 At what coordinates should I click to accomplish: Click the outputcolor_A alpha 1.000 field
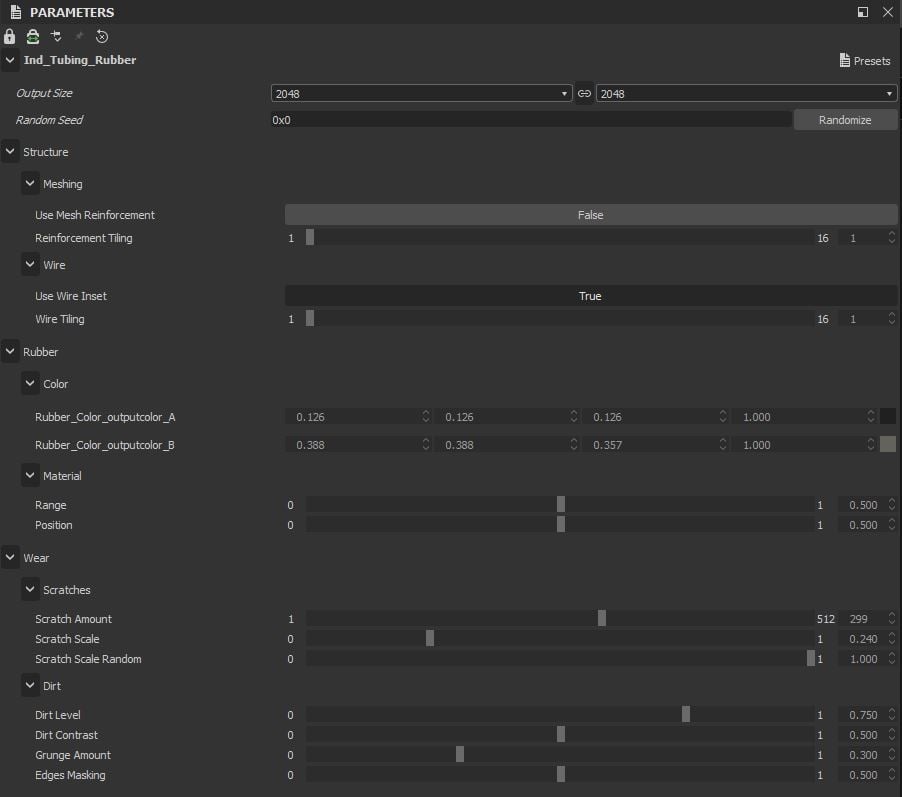[x=804, y=417]
